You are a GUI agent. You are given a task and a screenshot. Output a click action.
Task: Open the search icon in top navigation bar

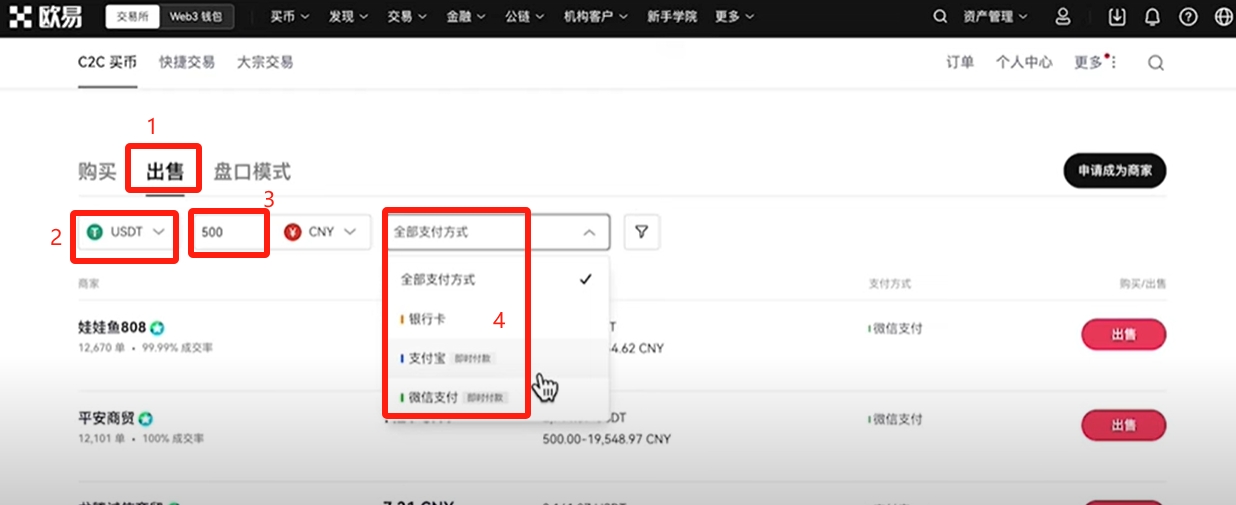(x=940, y=17)
